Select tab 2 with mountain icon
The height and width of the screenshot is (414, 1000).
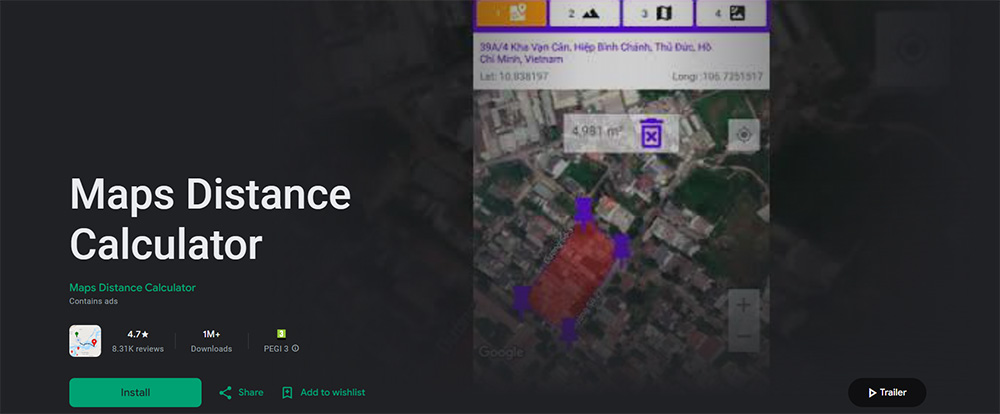point(584,13)
